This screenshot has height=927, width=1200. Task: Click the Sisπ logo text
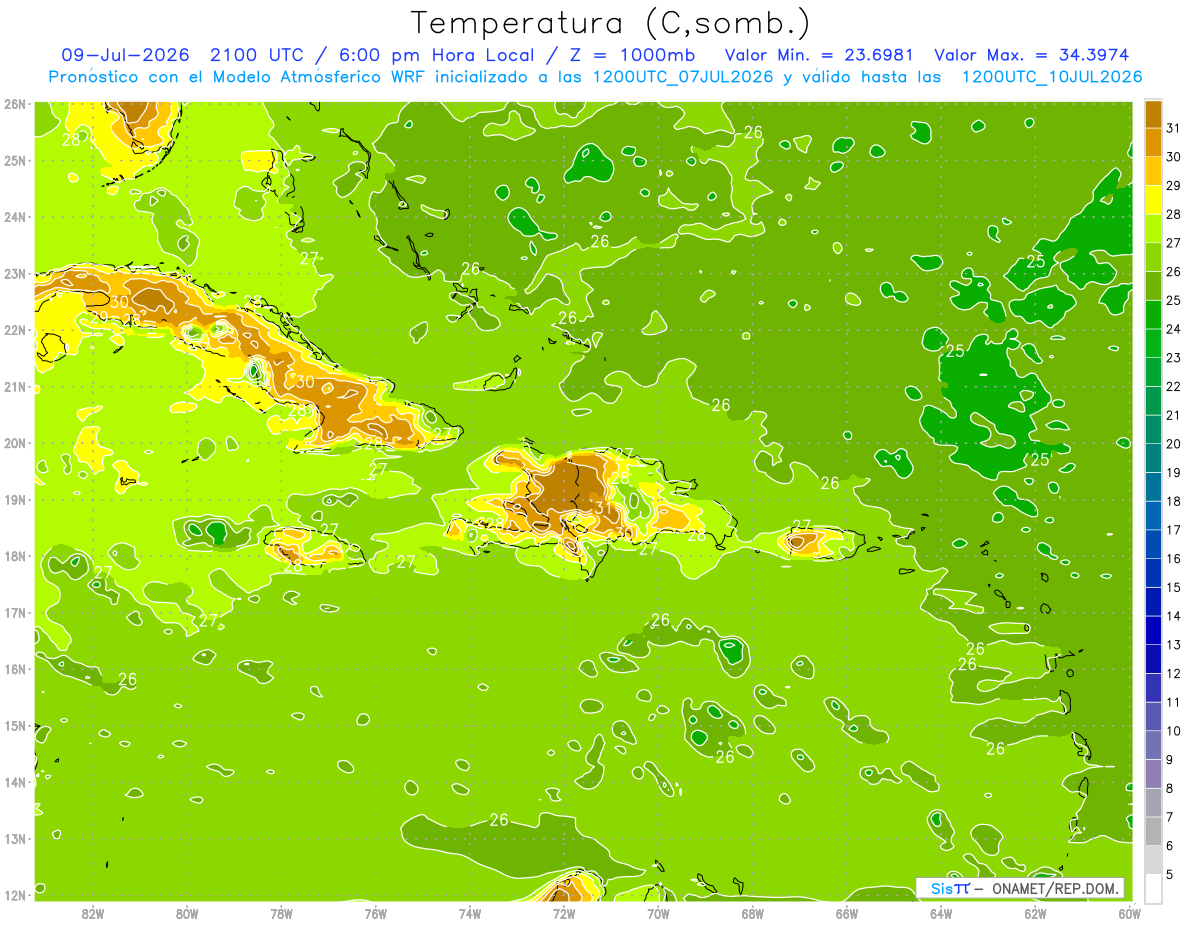[x=949, y=888]
